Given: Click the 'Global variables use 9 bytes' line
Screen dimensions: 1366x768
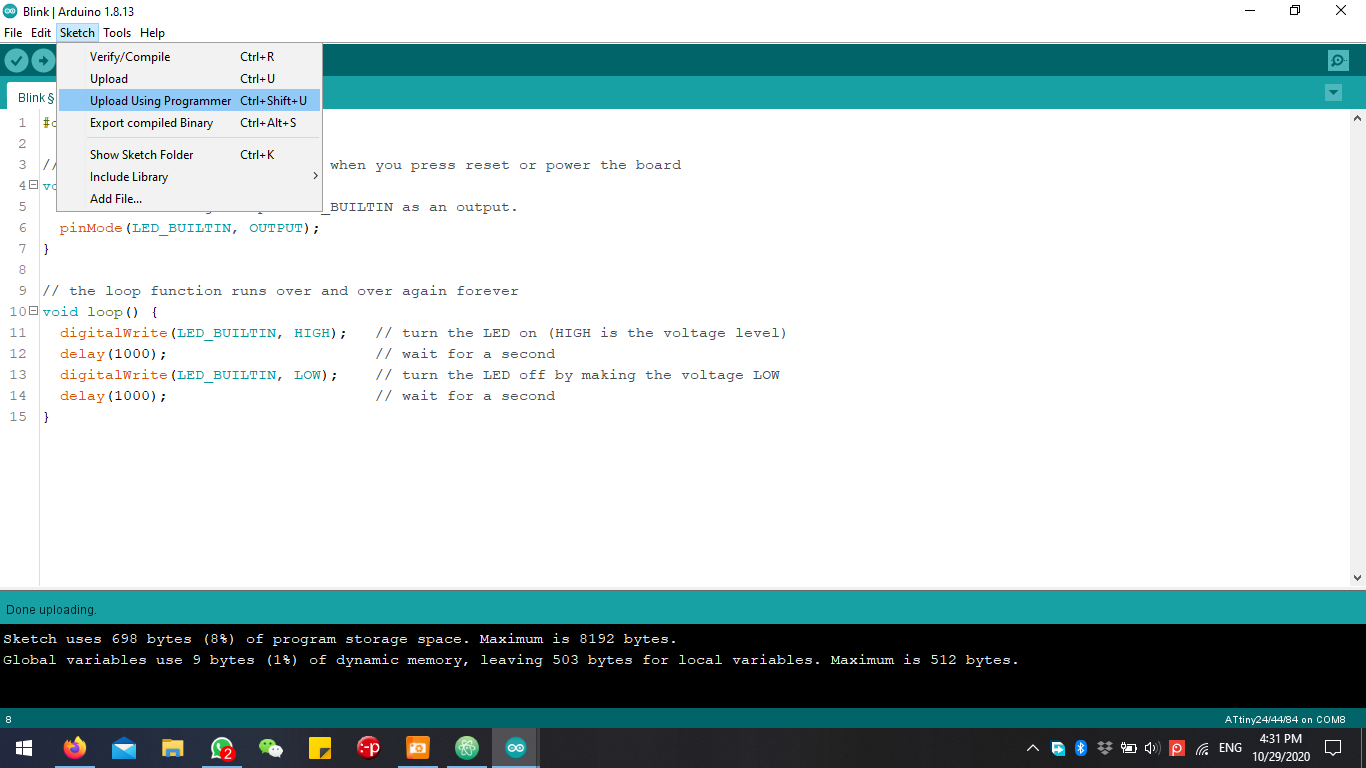Looking at the screenshot, I should click(511, 660).
